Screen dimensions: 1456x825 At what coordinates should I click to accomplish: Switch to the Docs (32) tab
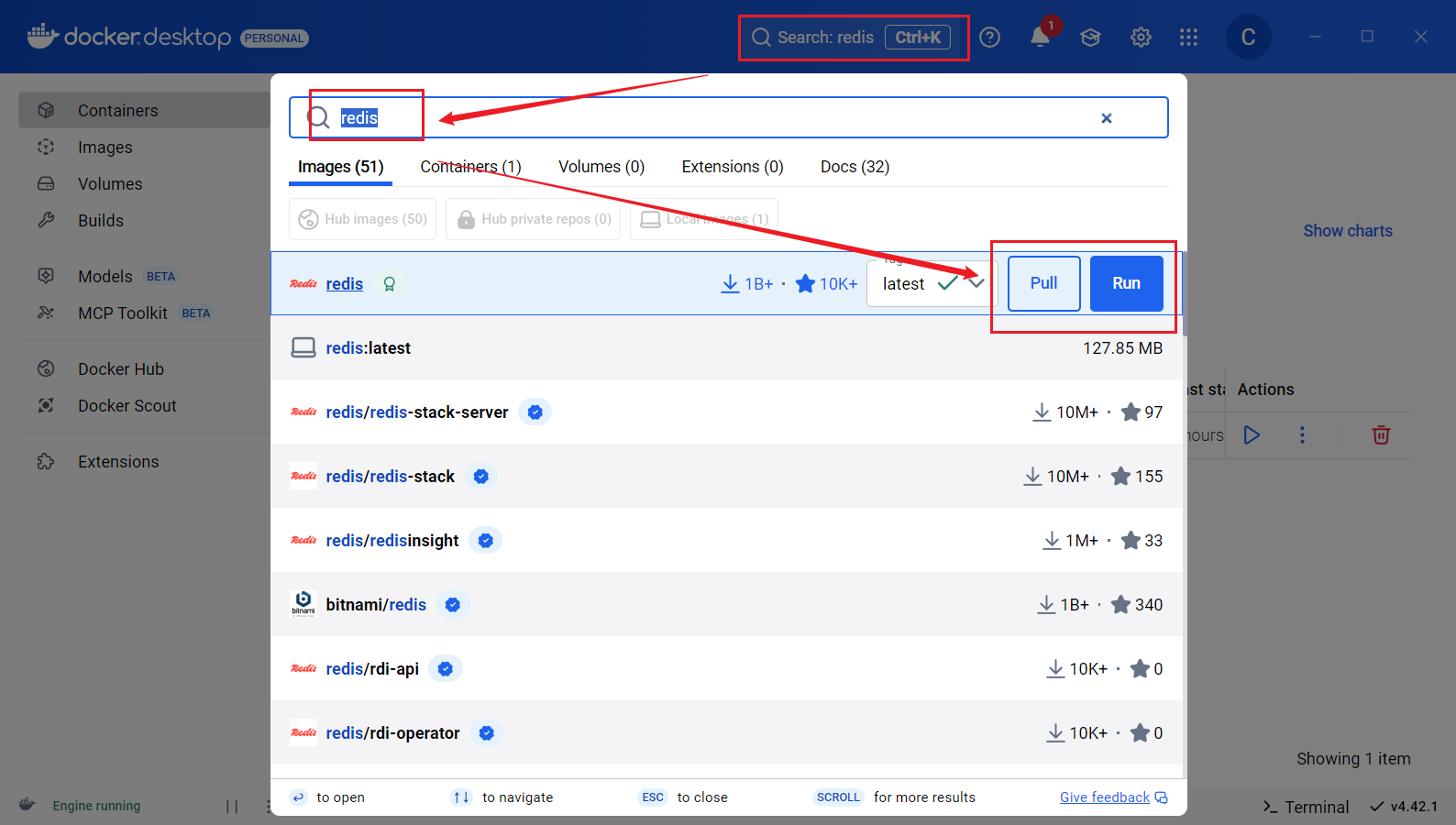pos(855,167)
